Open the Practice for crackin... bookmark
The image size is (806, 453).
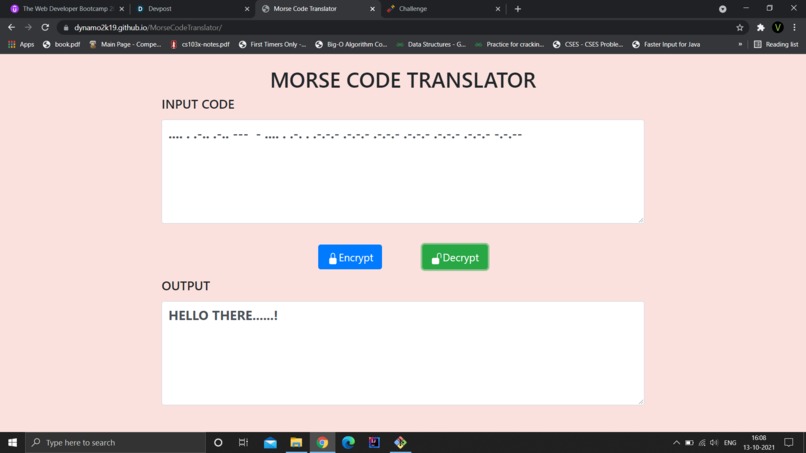pyautogui.click(x=509, y=44)
